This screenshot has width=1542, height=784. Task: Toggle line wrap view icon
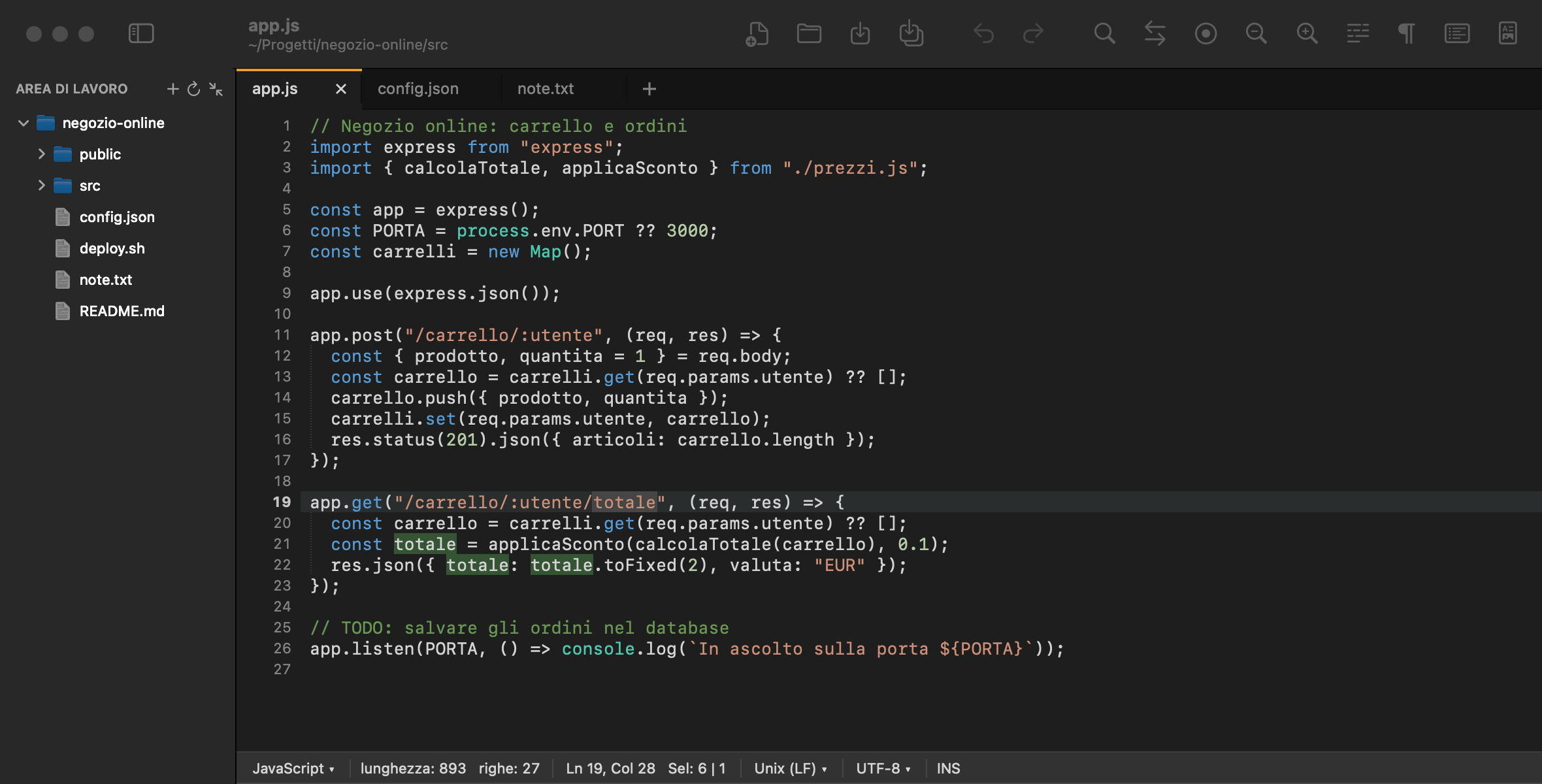coord(1457,33)
